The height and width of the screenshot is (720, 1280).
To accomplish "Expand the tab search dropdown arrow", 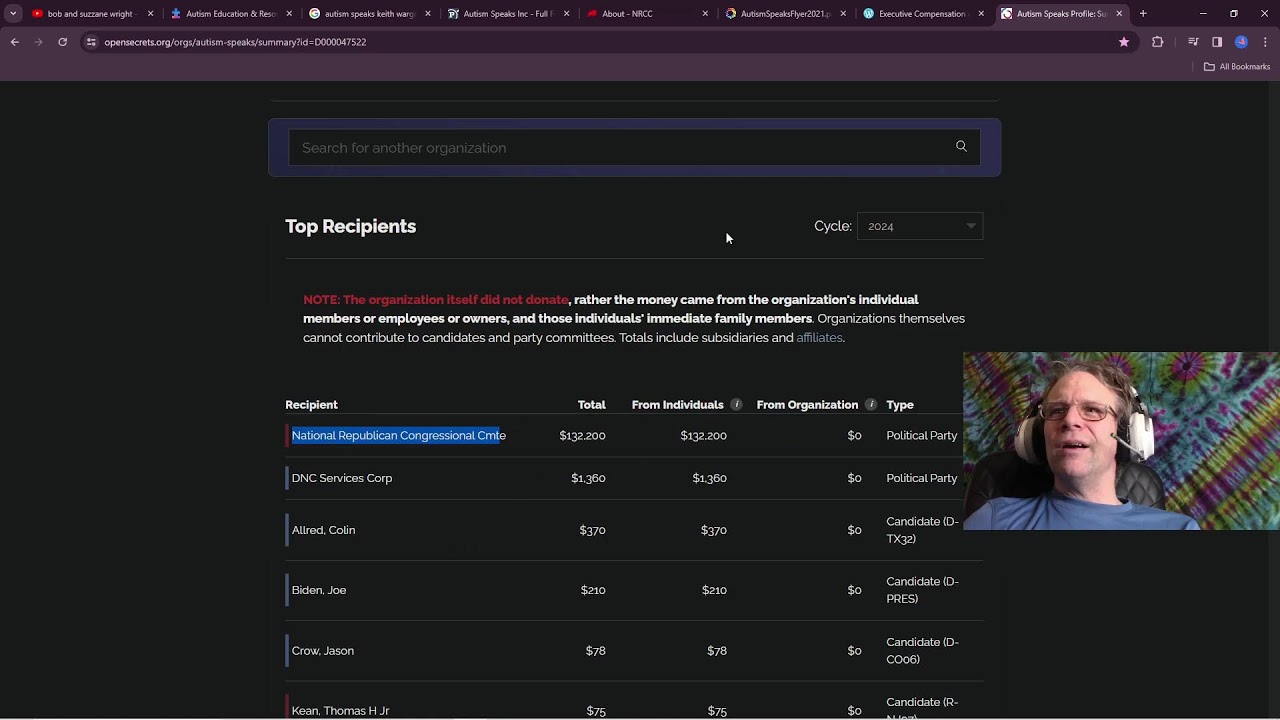I will (x=13, y=14).
